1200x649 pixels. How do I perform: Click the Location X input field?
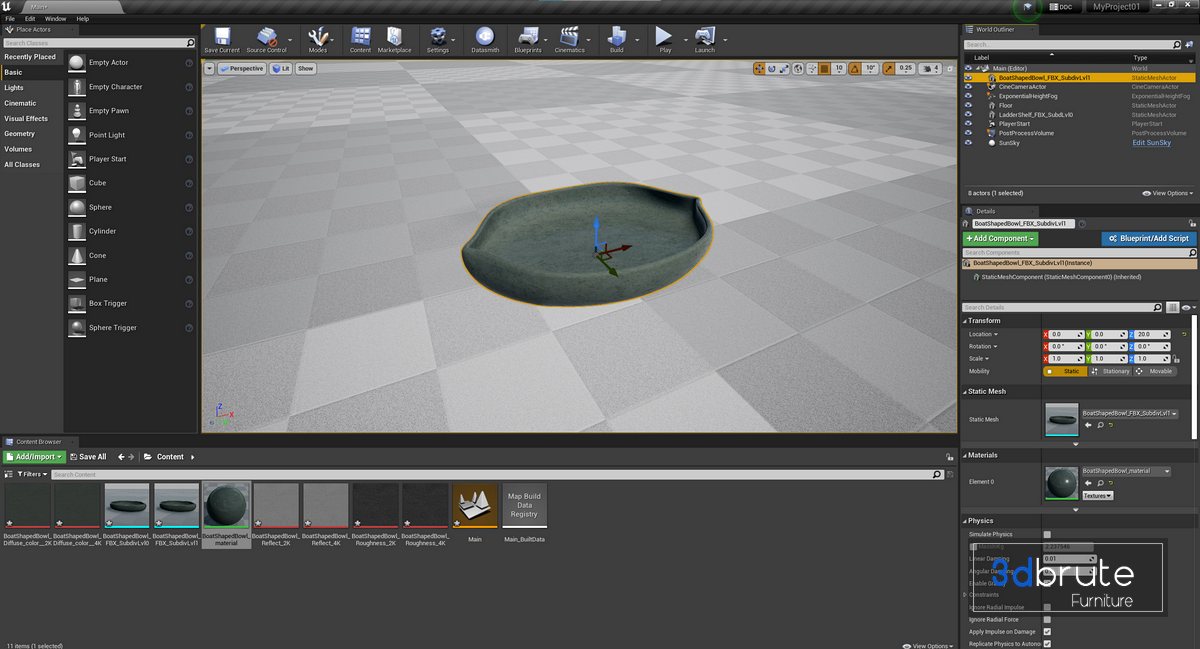click(1061, 334)
